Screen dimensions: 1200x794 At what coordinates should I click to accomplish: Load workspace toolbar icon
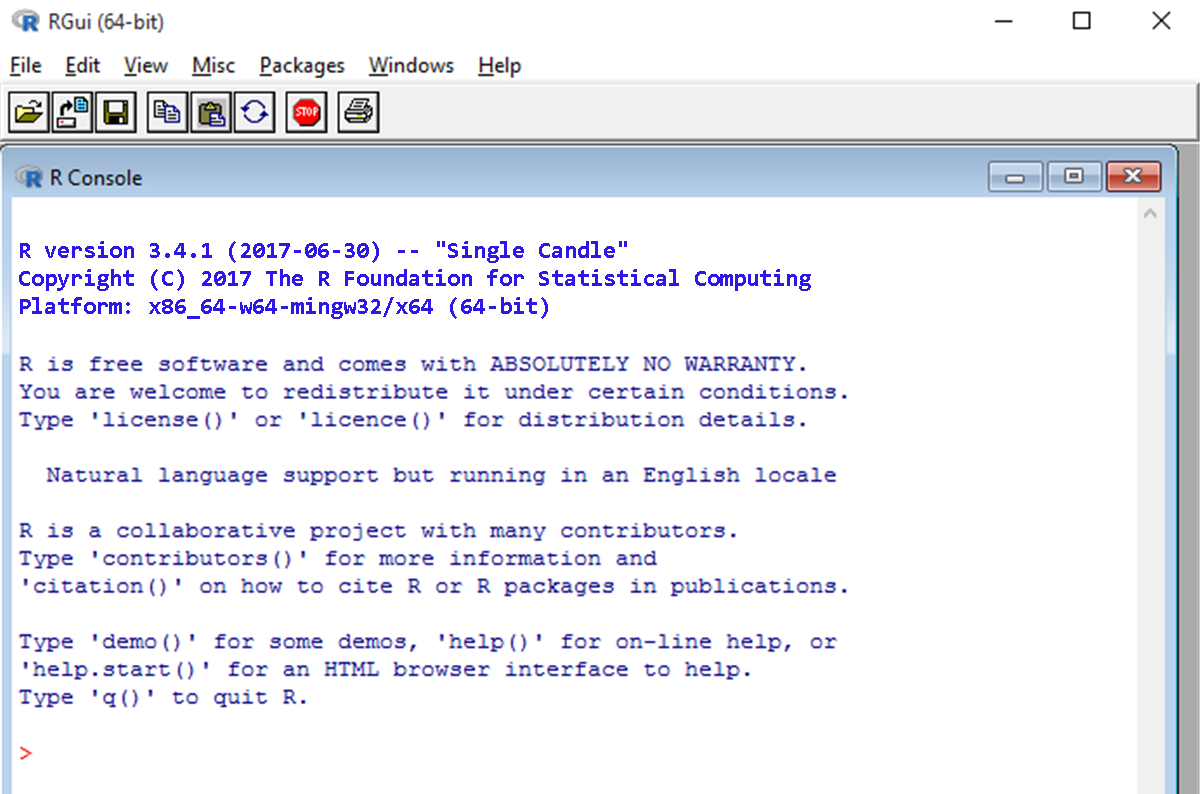[72, 112]
